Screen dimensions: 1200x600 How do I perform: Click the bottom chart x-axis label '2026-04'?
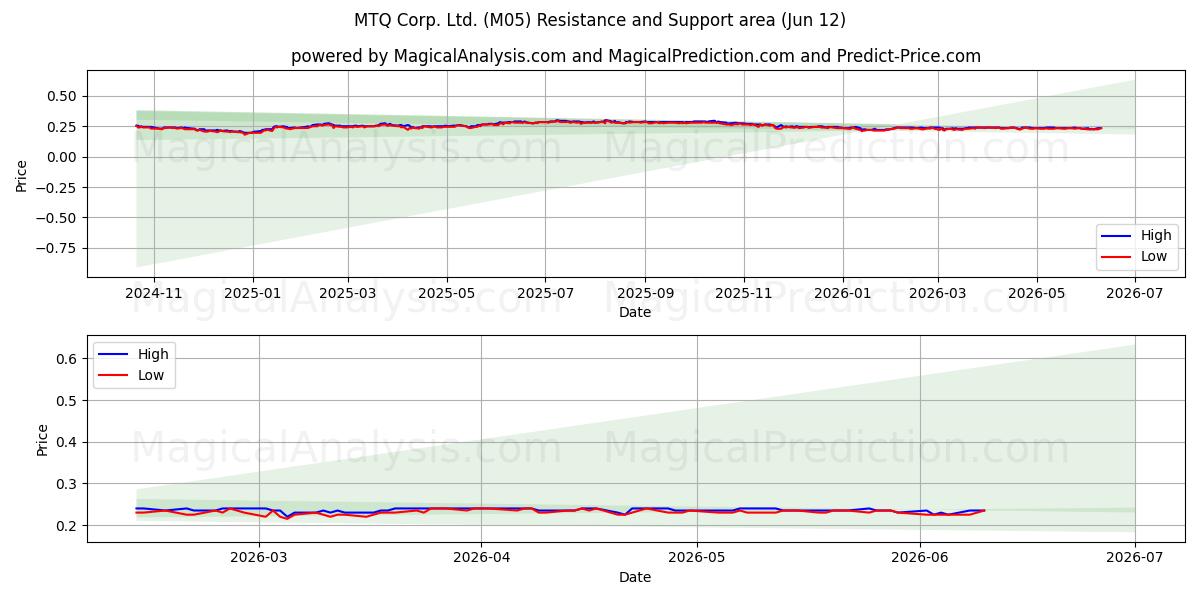481,558
